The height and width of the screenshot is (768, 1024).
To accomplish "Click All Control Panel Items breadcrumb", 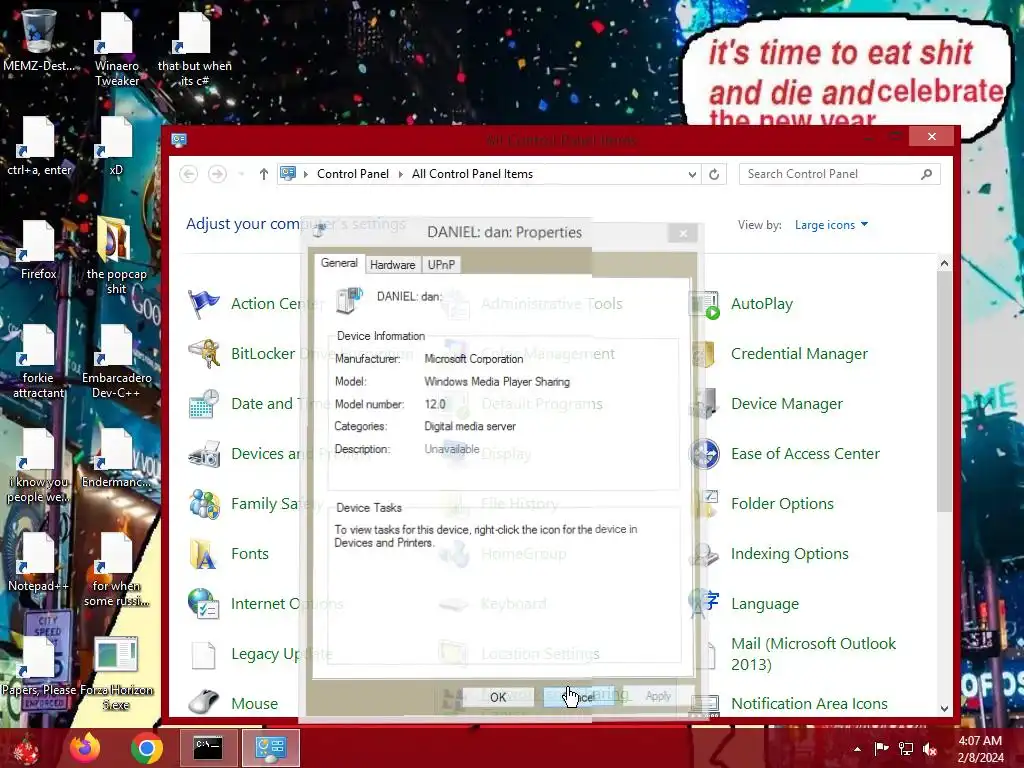I will tap(472, 174).
